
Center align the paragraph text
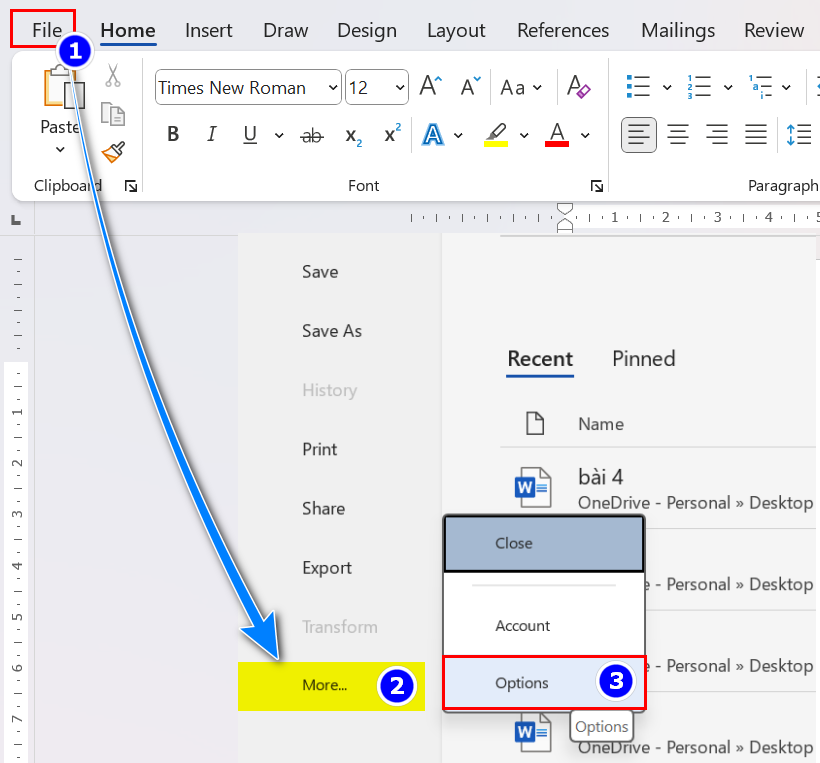coord(678,134)
